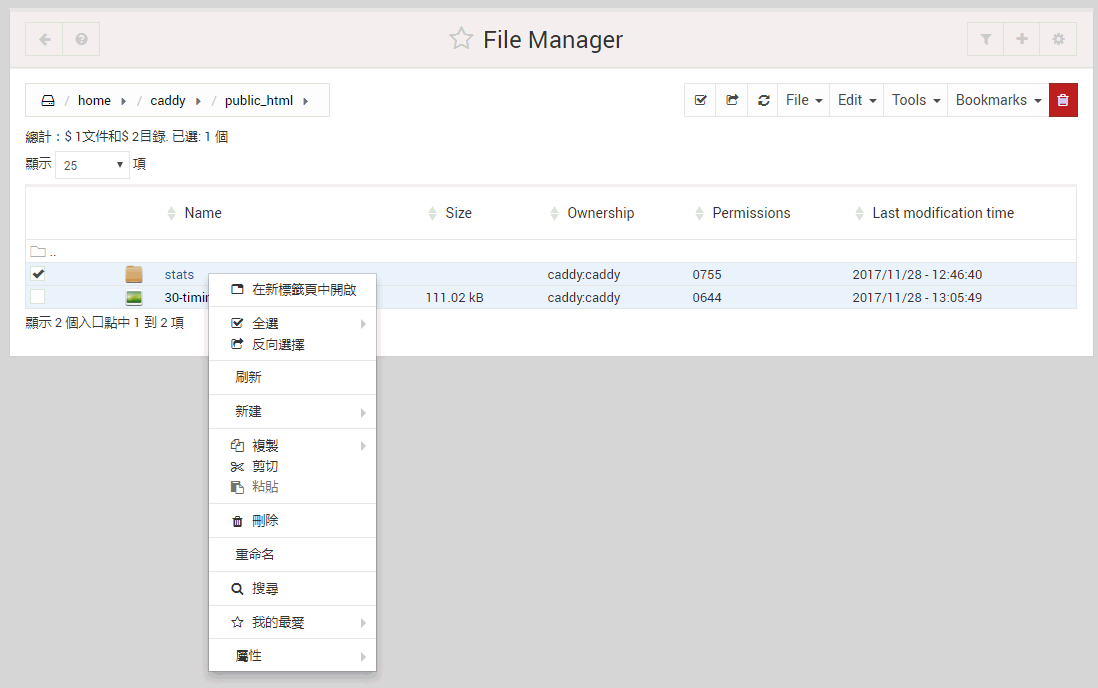Image resolution: width=1098 pixels, height=688 pixels.
Task: Choose 重命名 in the context menu
Action: point(293,555)
